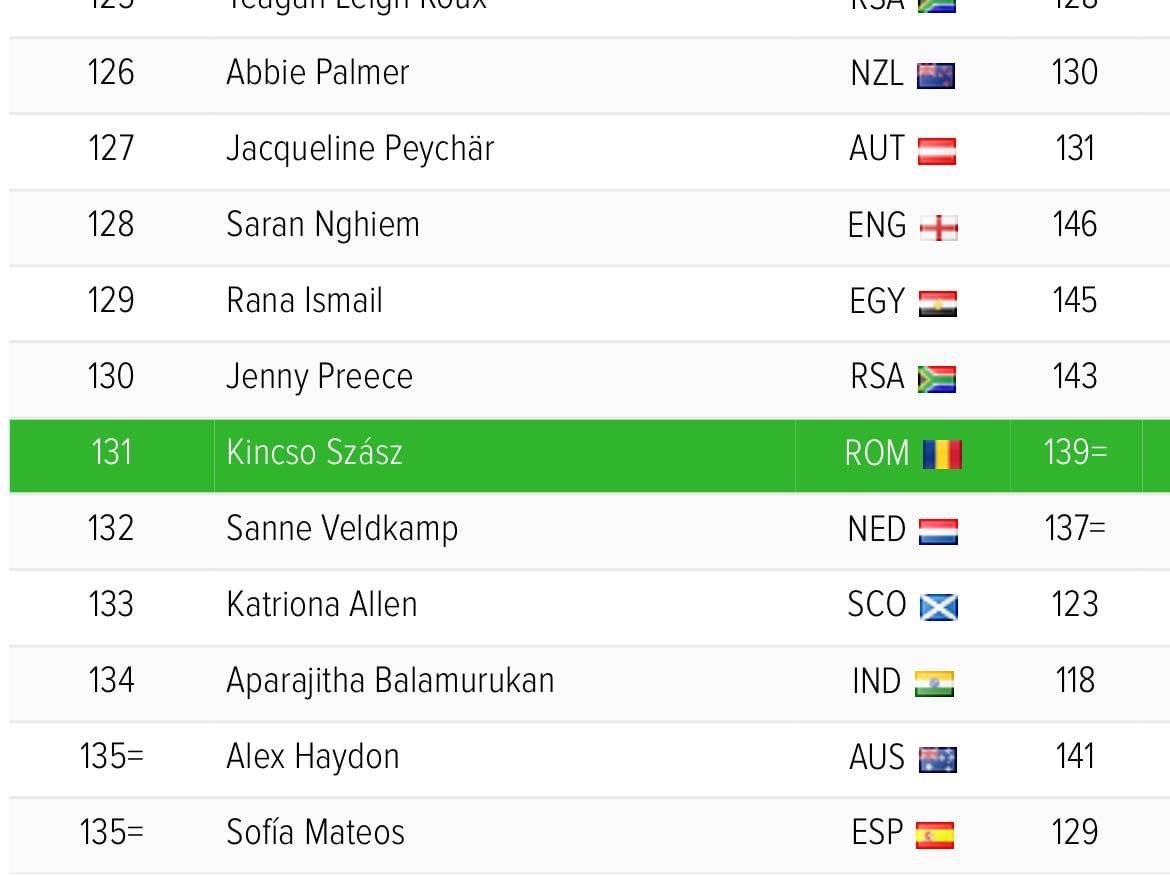Click the Spain flag next to ESP
This screenshot has width=1170, height=875.
934,835
